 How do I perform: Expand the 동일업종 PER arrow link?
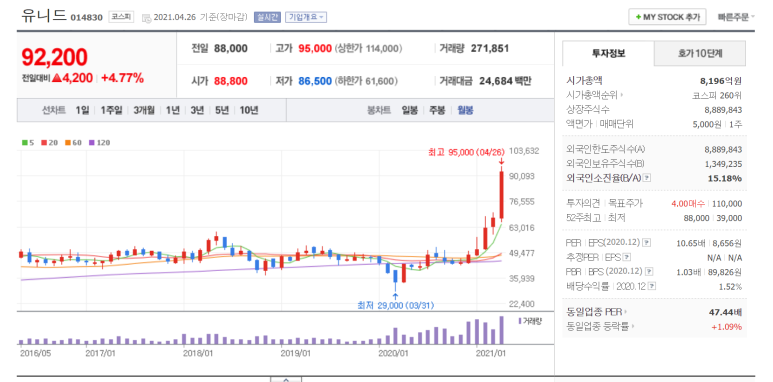[x=598, y=312]
